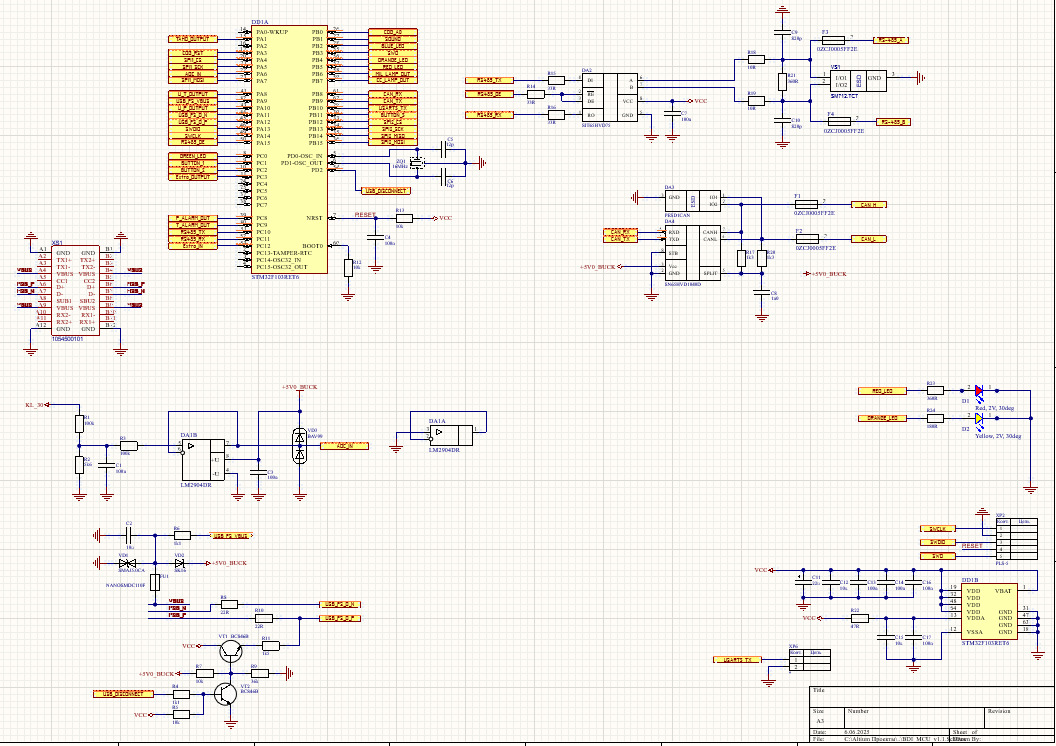This screenshot has width=1056, height=746.
Task: Select the DD1B MCU power block
Action: [989, 611]
